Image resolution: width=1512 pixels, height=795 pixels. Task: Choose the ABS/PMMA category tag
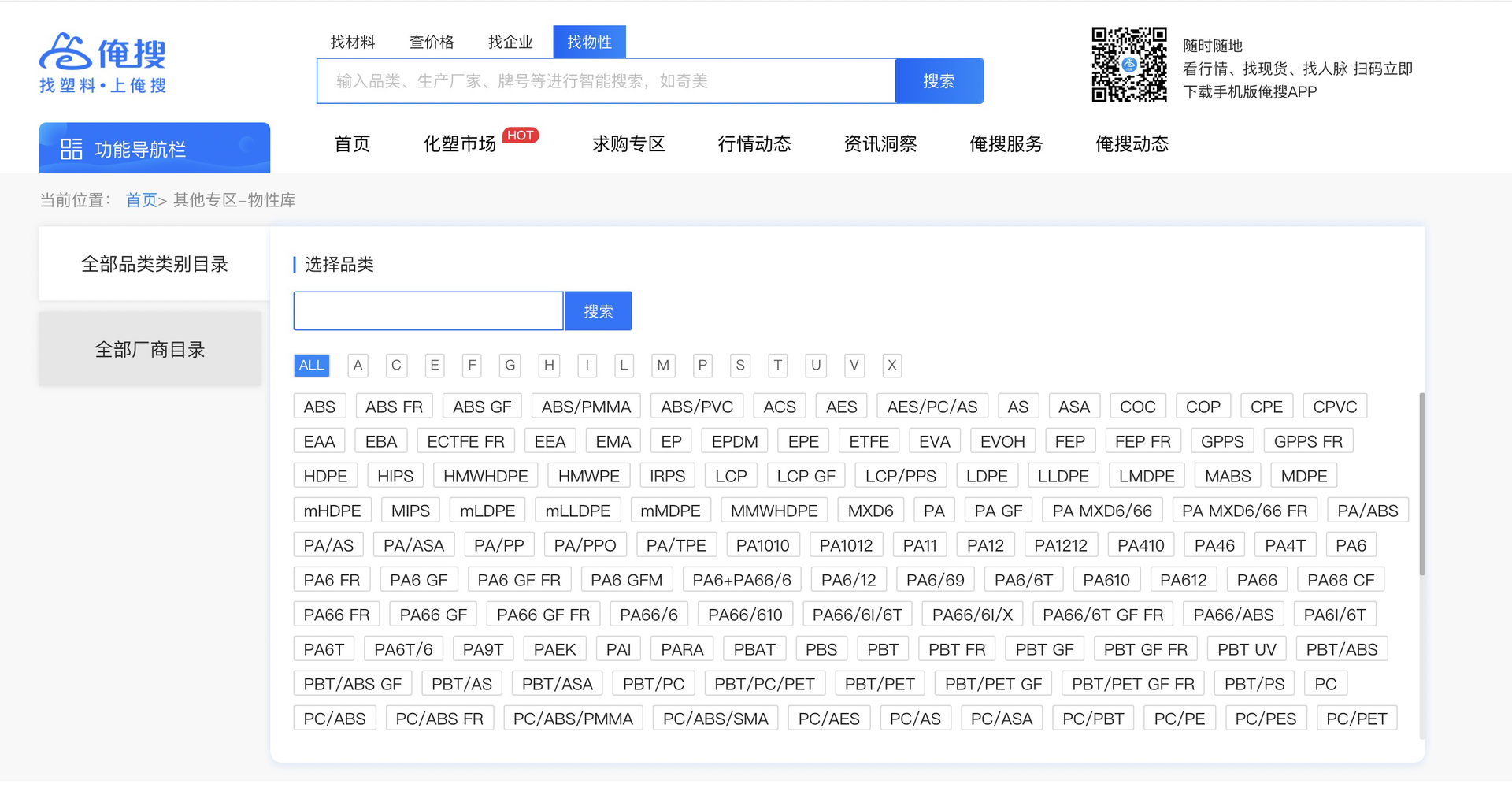pyautogui.click(x=586, y=407)
